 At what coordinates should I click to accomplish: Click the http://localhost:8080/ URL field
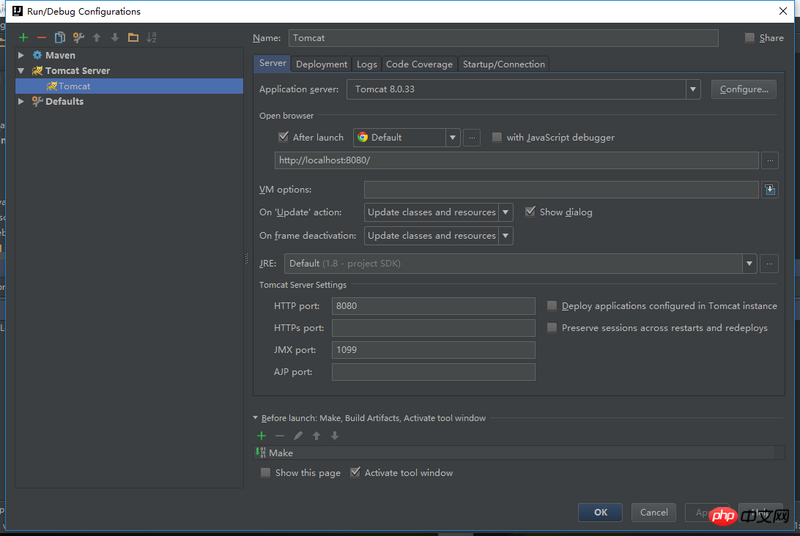(x=517, y=160)
